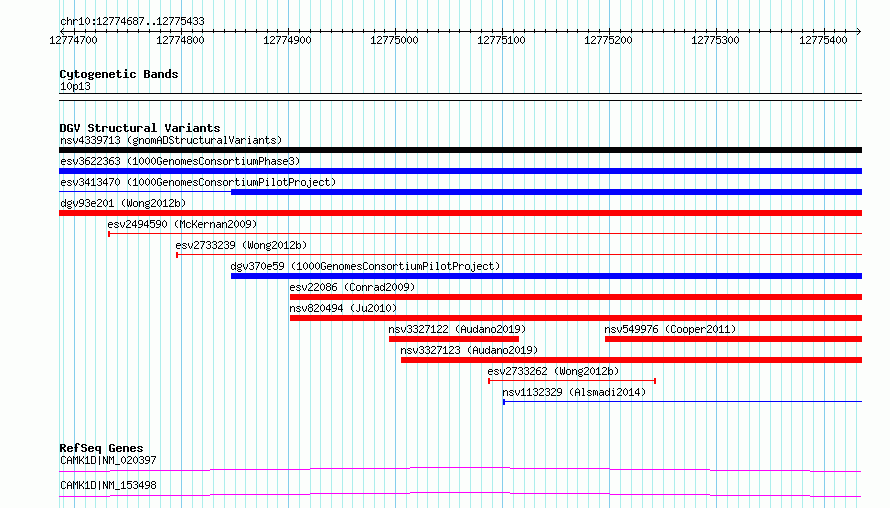
Task: Click the magenta line under CAMK1D|NM_020397
Action: click(460, 469)
